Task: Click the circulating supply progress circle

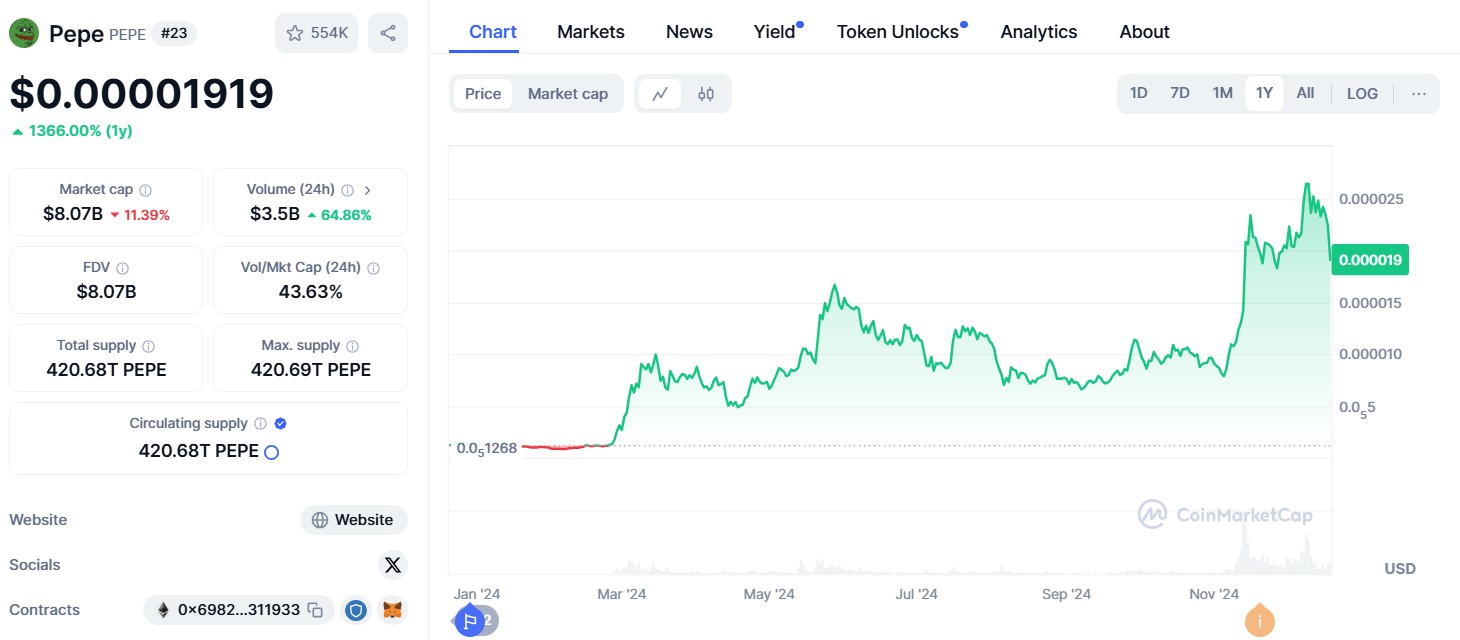Action: tap(271, 452)
